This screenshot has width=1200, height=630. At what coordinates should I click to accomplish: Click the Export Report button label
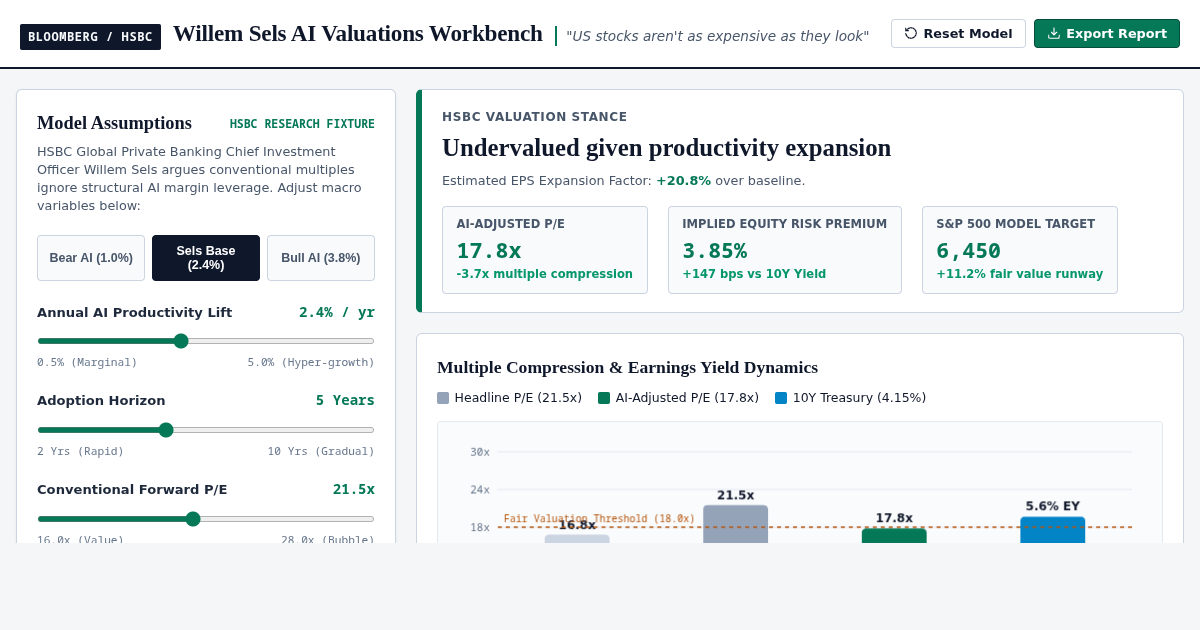point(1116,33)
